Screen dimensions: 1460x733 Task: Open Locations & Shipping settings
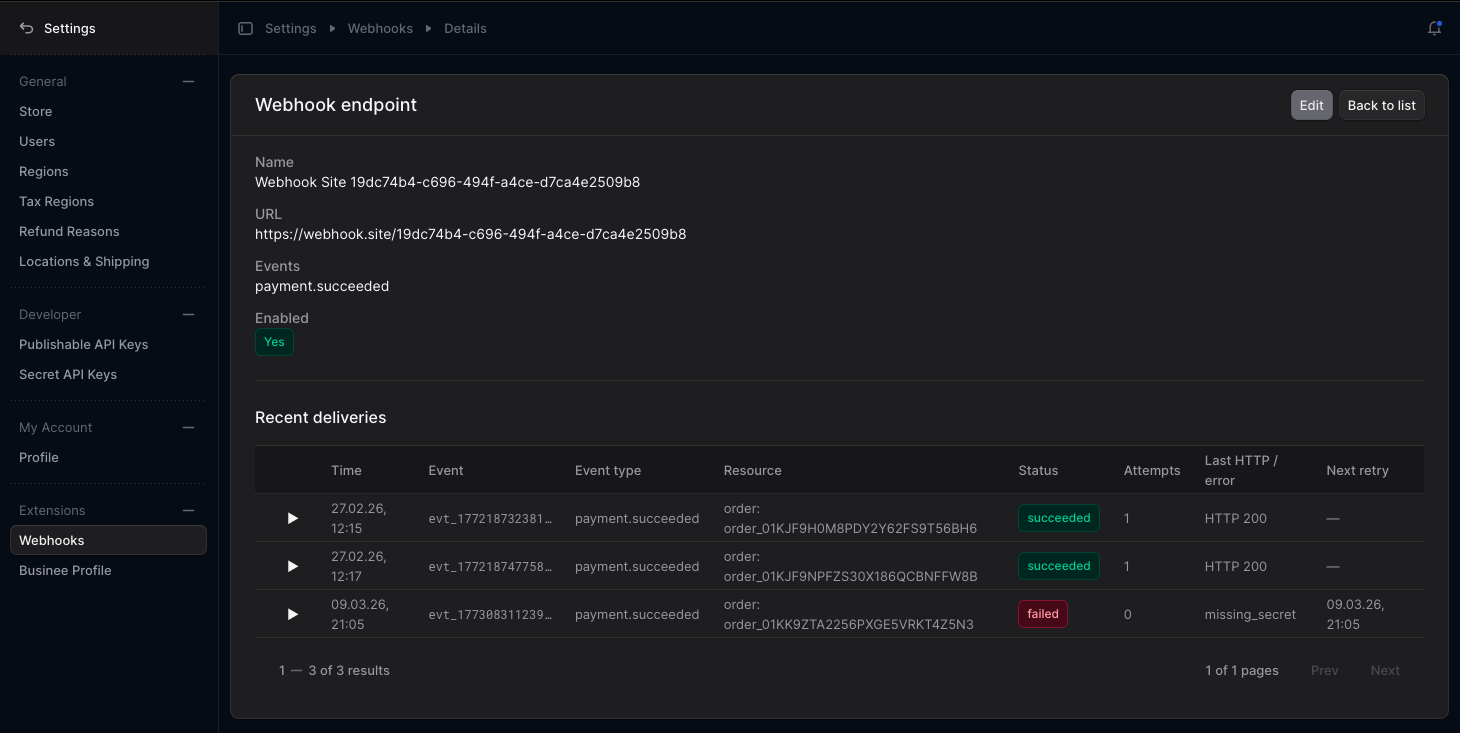click(x=84, y=261)
